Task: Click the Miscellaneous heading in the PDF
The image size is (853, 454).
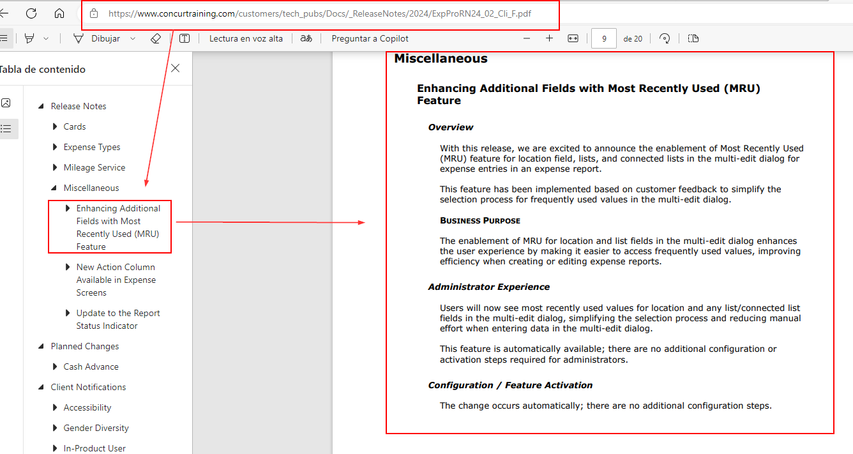Action: tap(441, 59)
